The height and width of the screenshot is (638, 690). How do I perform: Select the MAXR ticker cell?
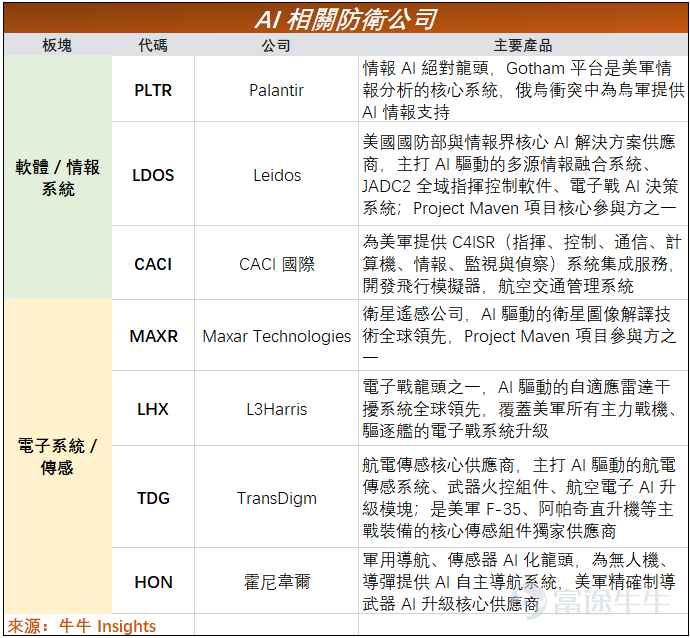(x=153, y=336)
